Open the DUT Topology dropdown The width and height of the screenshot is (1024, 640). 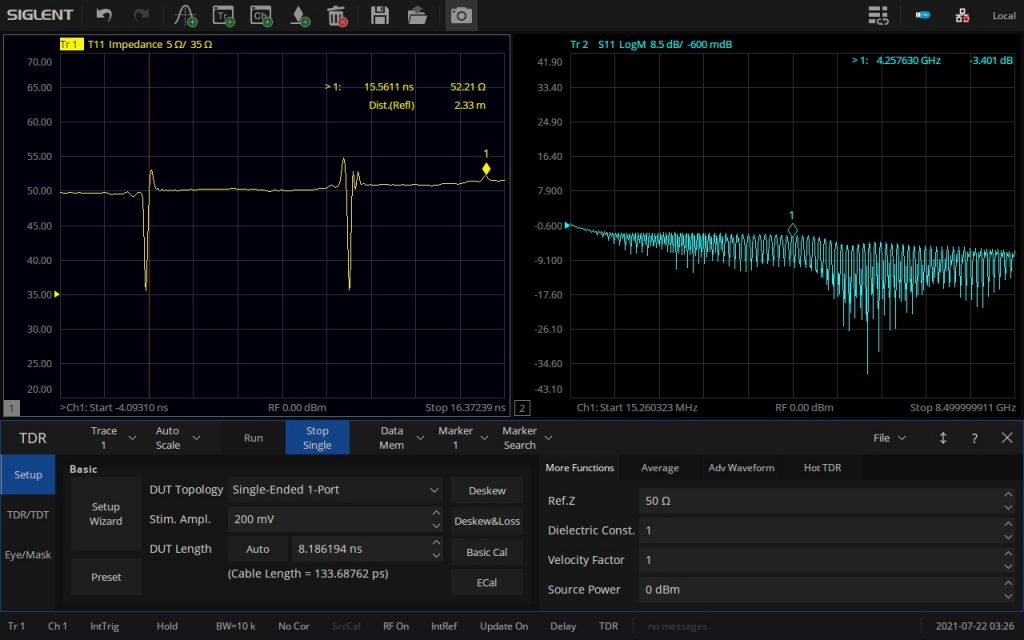pyautogui.click(x=335, y=490)
